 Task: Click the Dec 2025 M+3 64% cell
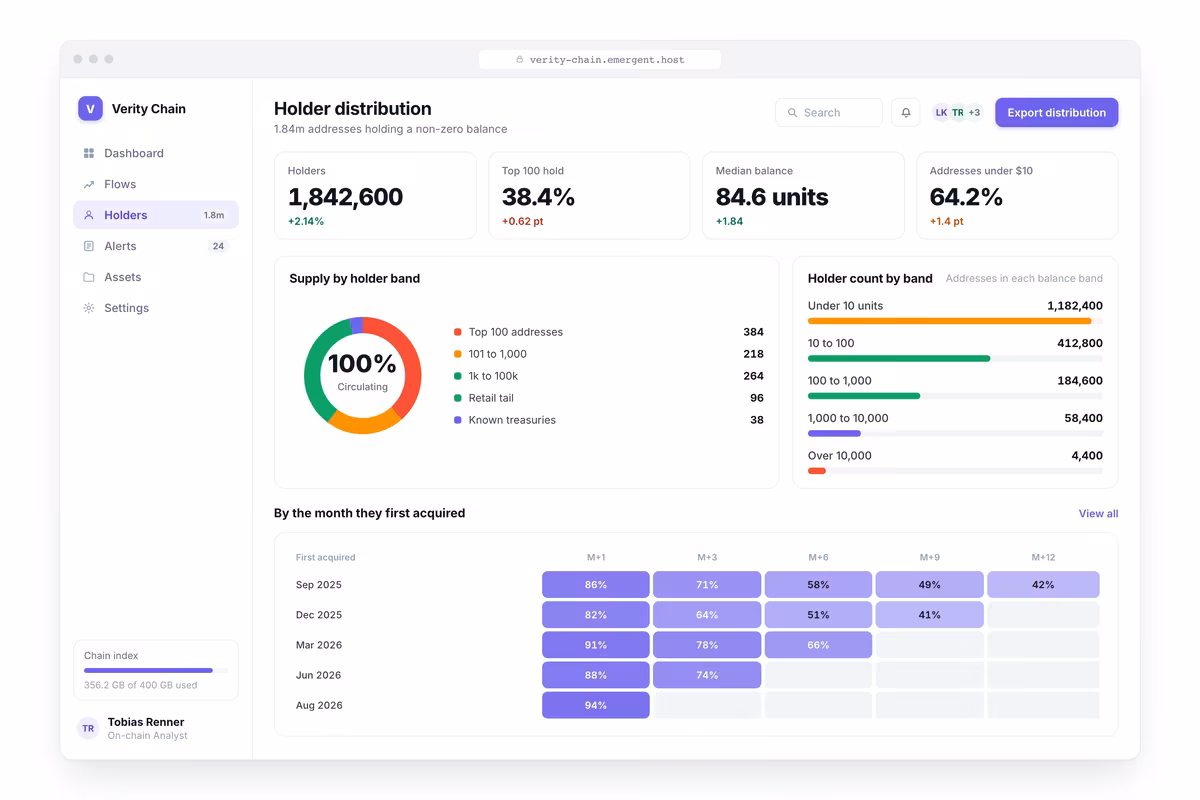point(707,615)
